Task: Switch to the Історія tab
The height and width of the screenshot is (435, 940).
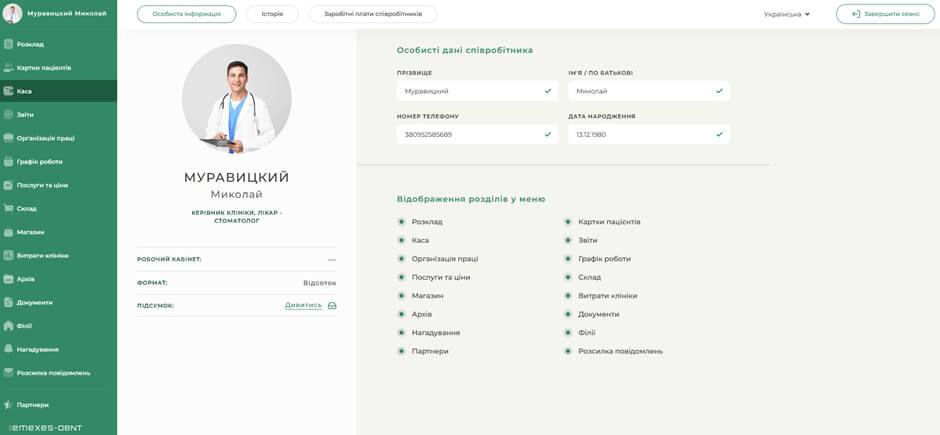Action: click(272, 14)
